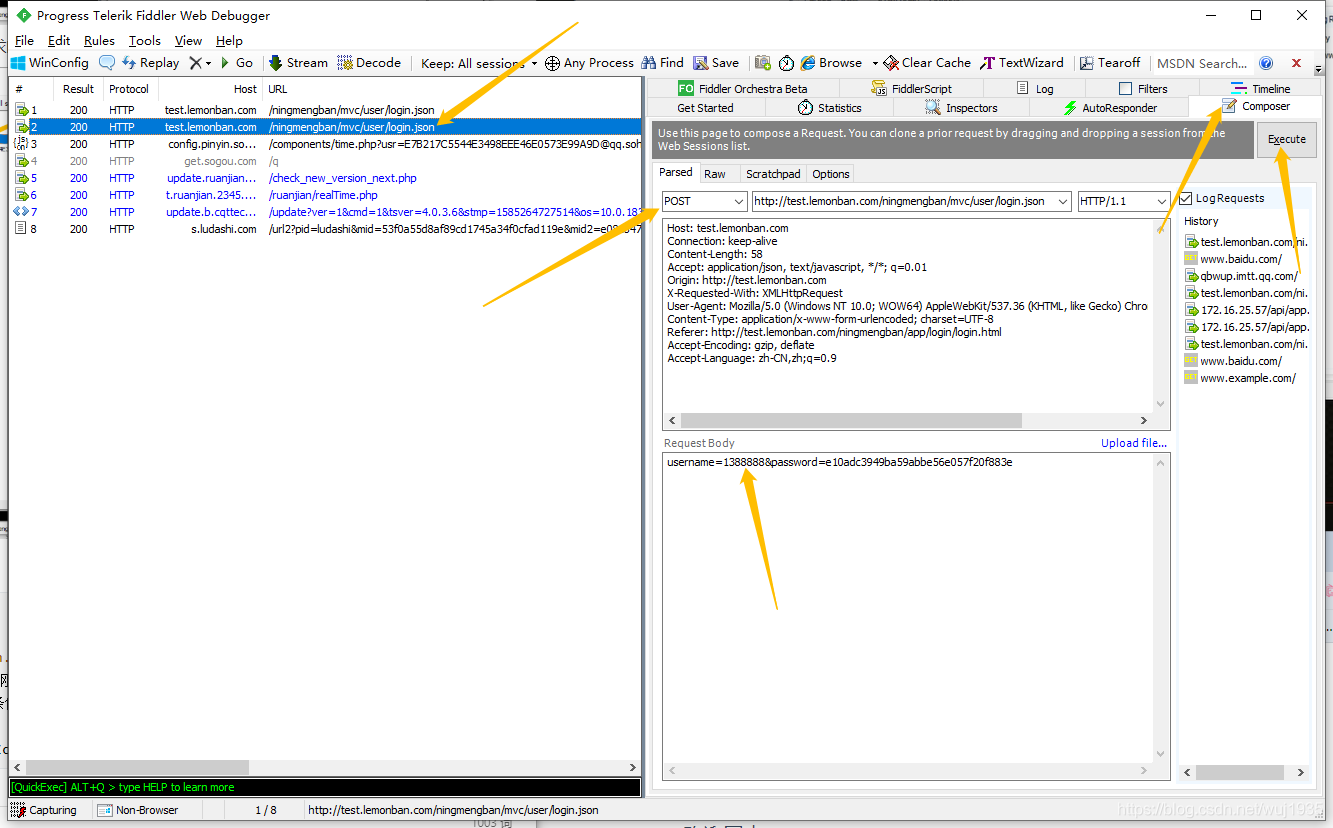Click the comment bubble icon in toolbar
The width and height of the screenshot is (1333, 828).
[x=106, y=62]
